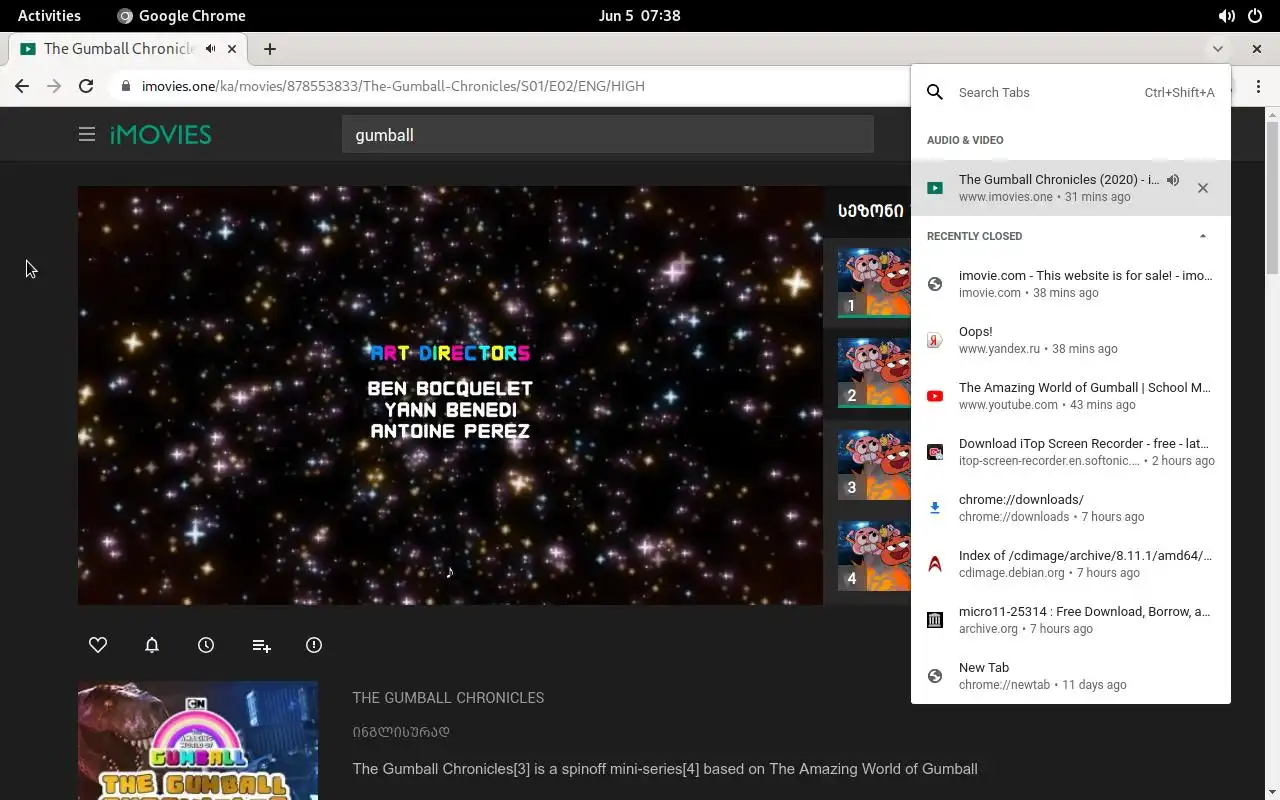This screenshot has height=800, width=1280.
Task: Open the Google Chrome app menu in top bar
Action: tap(181, 15)
